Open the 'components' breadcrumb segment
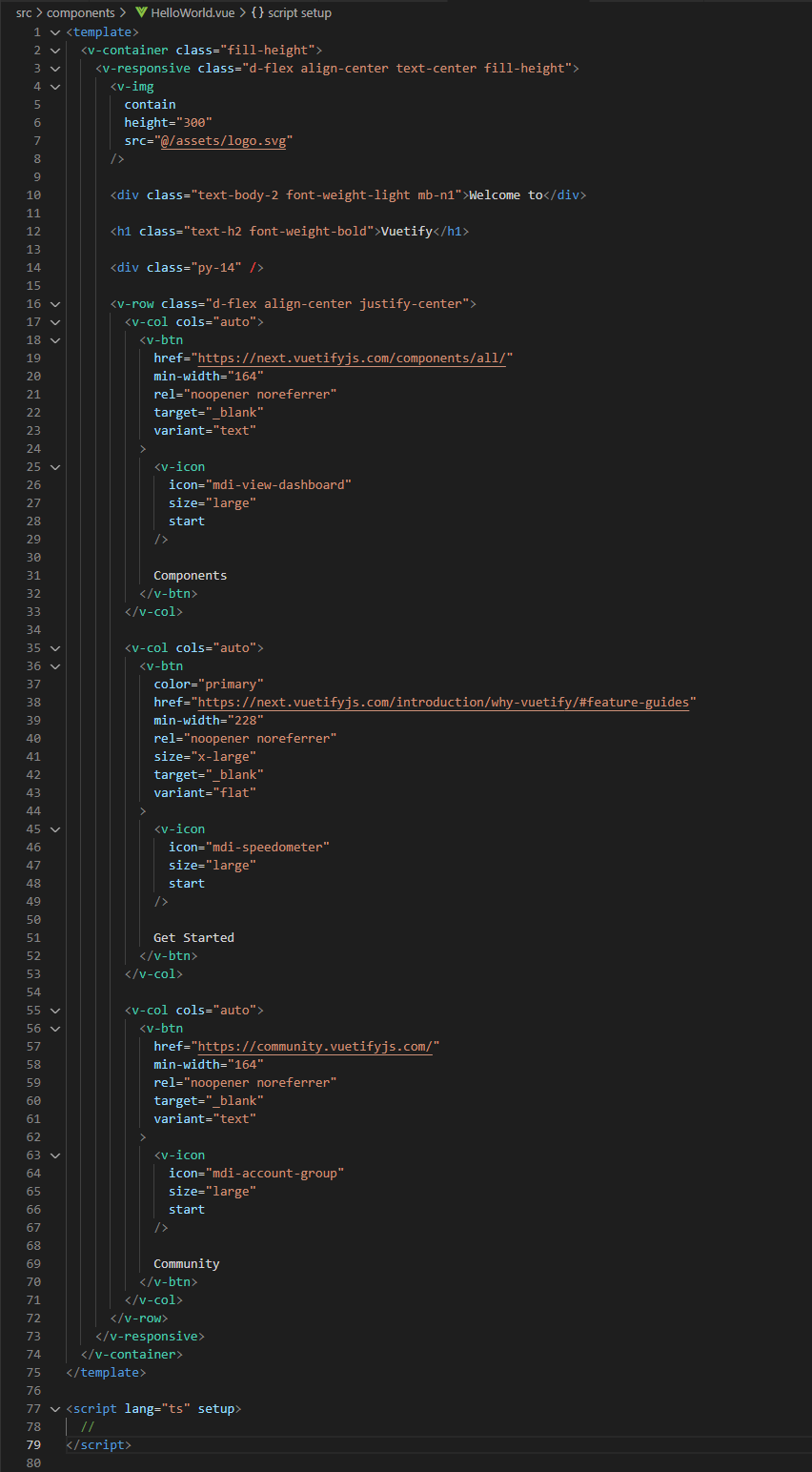This screenshot has height=1472, width=812. (x=81, y=13)
